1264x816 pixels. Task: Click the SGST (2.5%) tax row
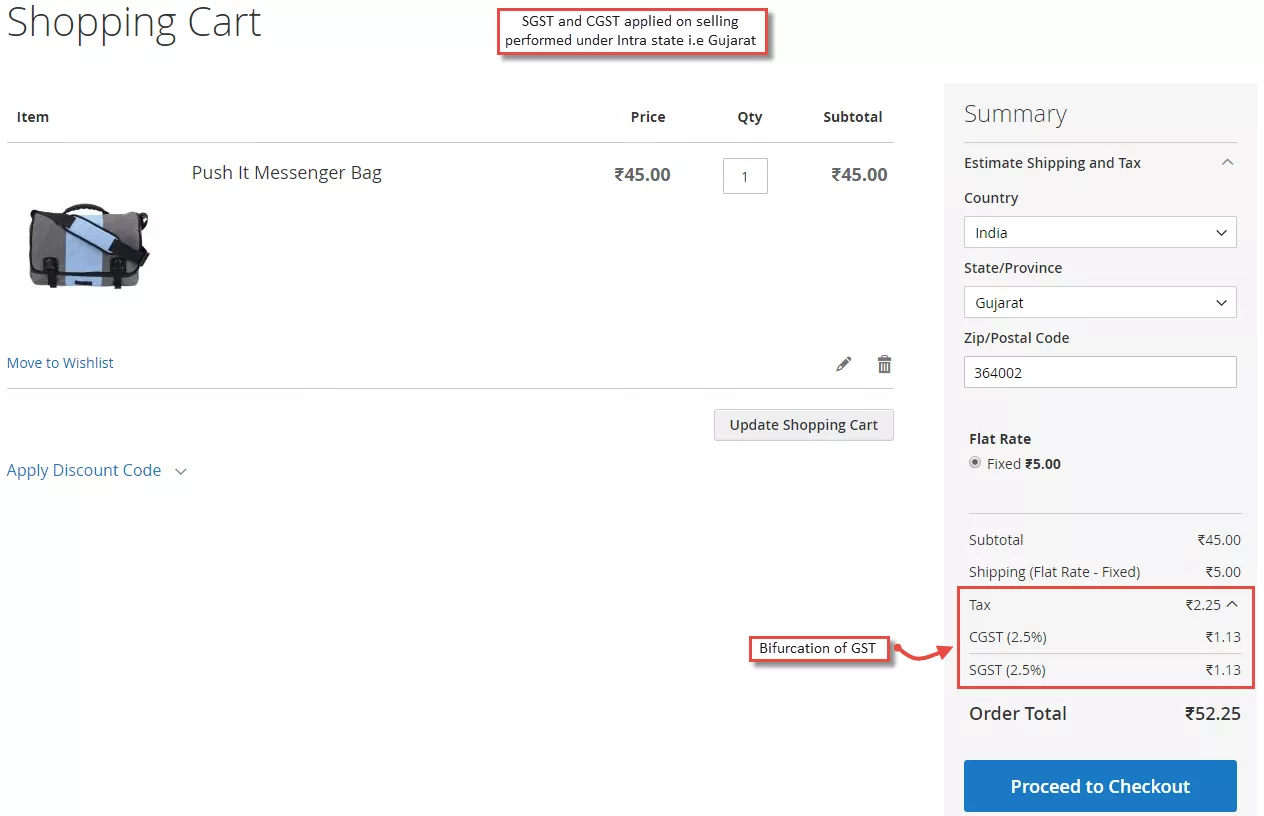click(x=1104, y=670)
